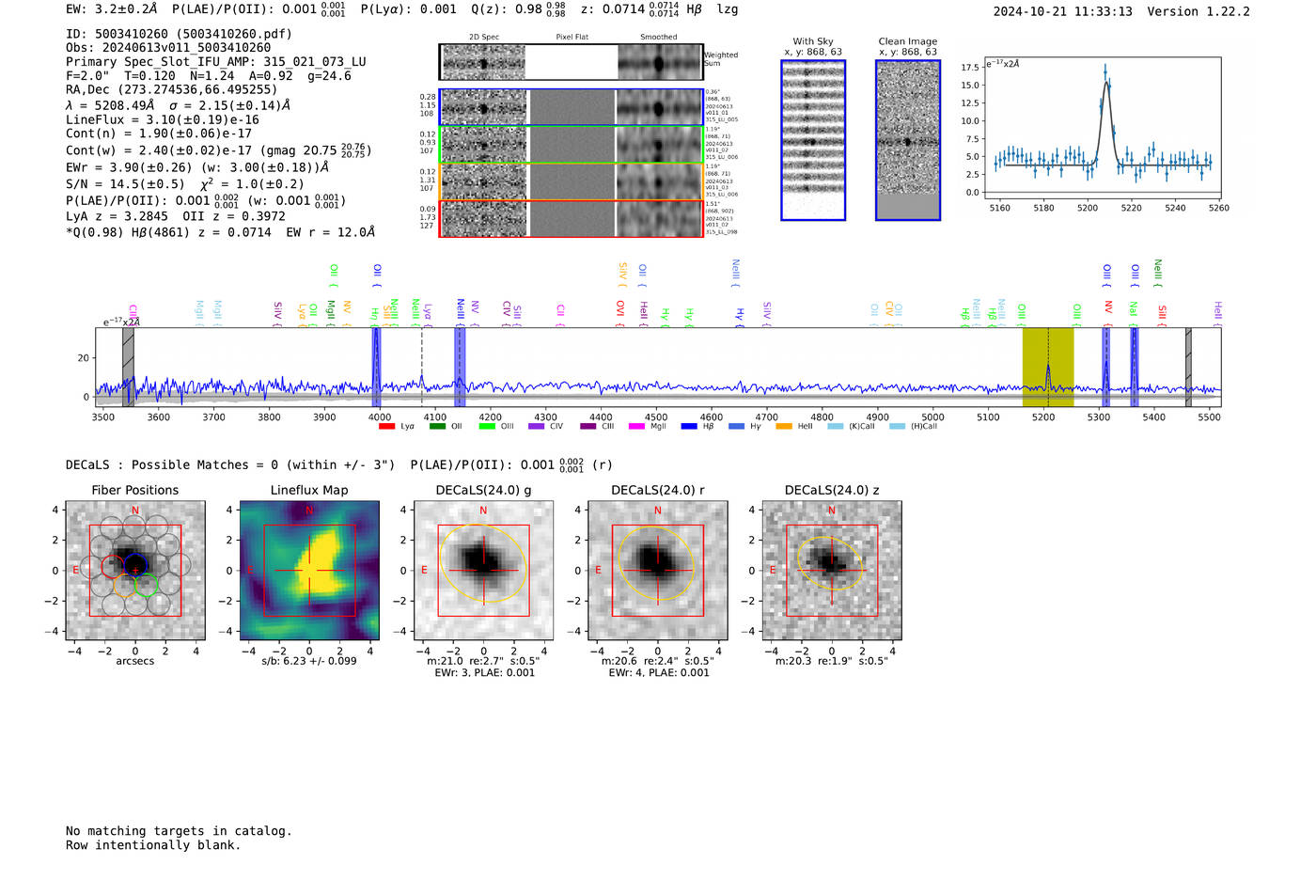Image resolution: width=1316 pixels, height=896 pixels.
Task: Click the blue band at 4000Å
Action: tap(376, 367)
